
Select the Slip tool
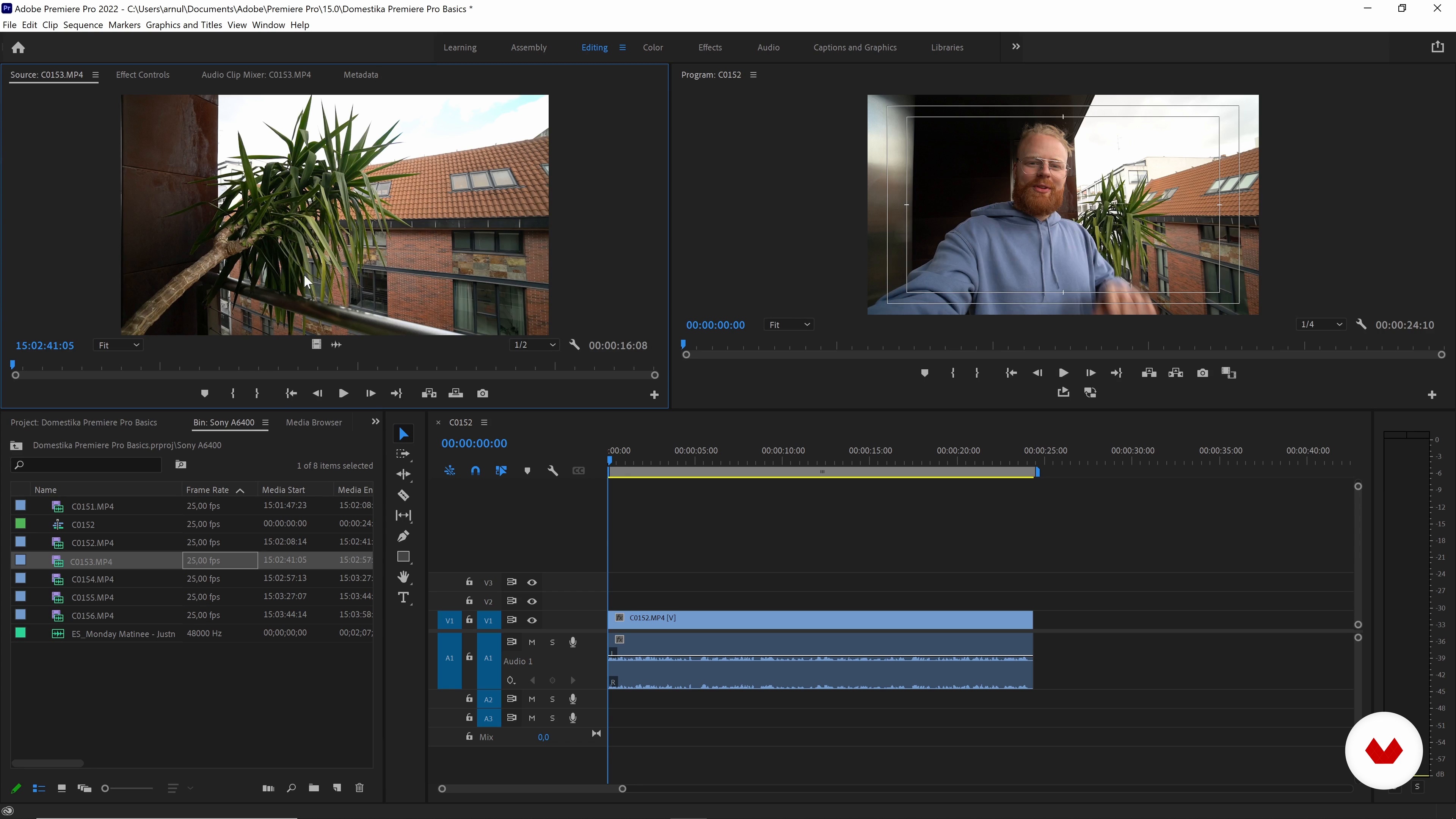point(403,516)
